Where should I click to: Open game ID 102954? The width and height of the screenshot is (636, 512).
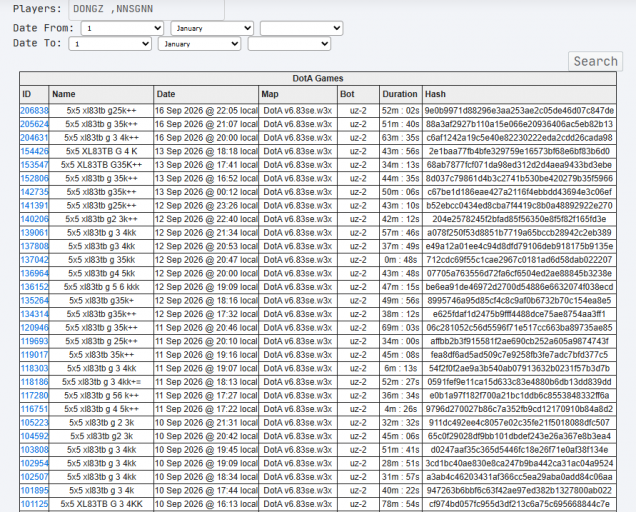coord(34,463)
